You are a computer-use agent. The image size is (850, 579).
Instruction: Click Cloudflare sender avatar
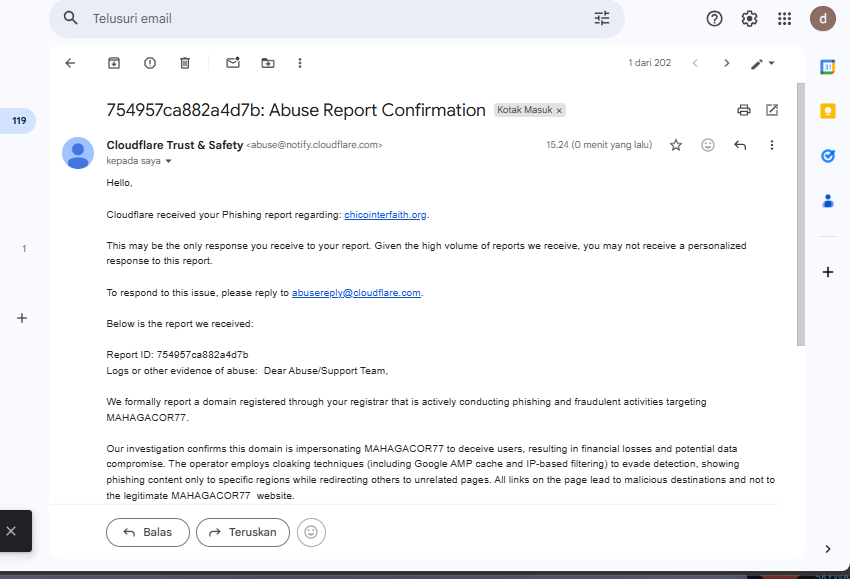pos(78,153)
